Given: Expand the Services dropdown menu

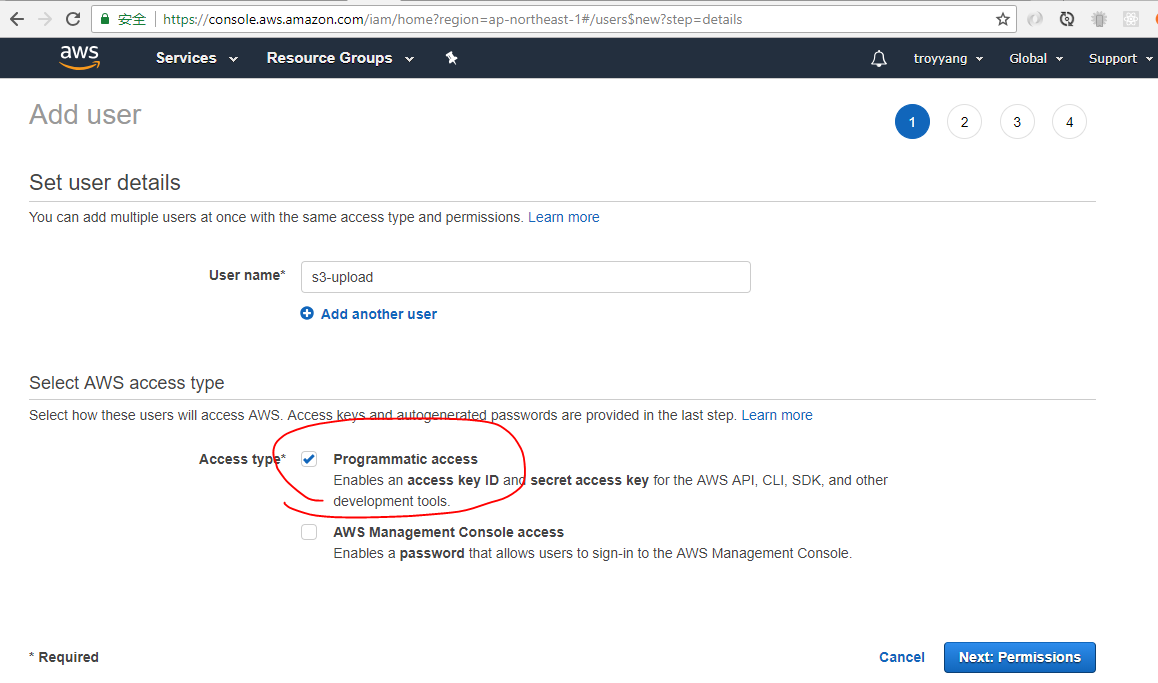Looking at the screenshot, I should click(196, 58).
